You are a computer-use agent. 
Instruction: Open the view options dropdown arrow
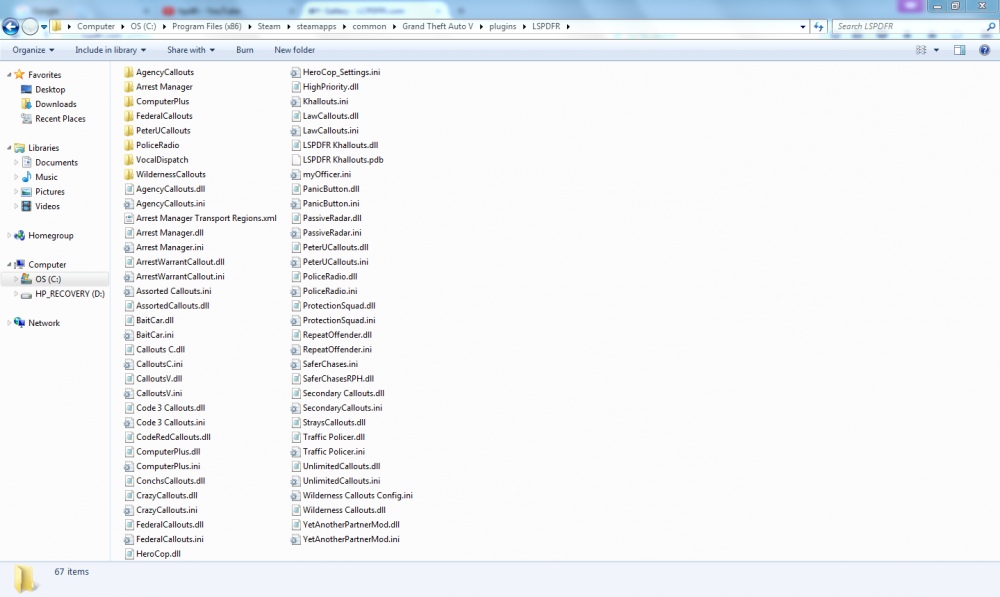(x=936, y=50)
